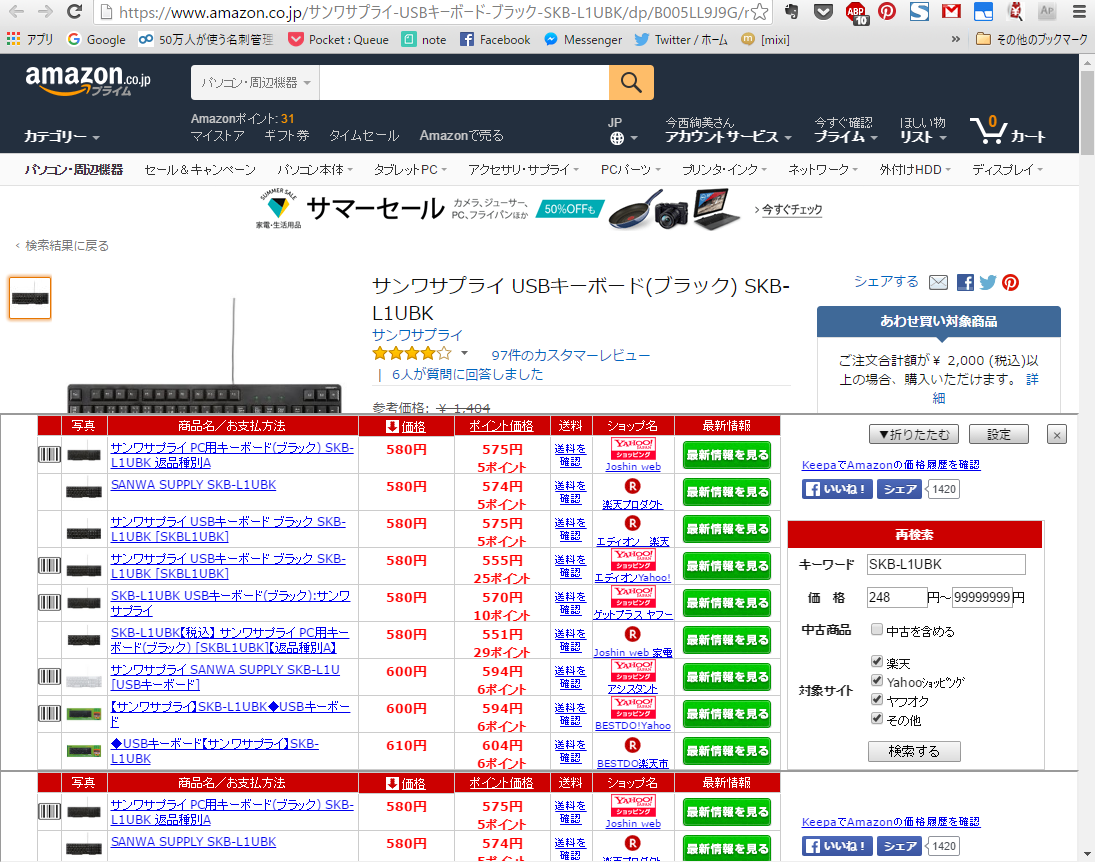1095x862 pixels.
Task: Uncheck the ヤフオク target site checkbox
Action: [877, 700]
